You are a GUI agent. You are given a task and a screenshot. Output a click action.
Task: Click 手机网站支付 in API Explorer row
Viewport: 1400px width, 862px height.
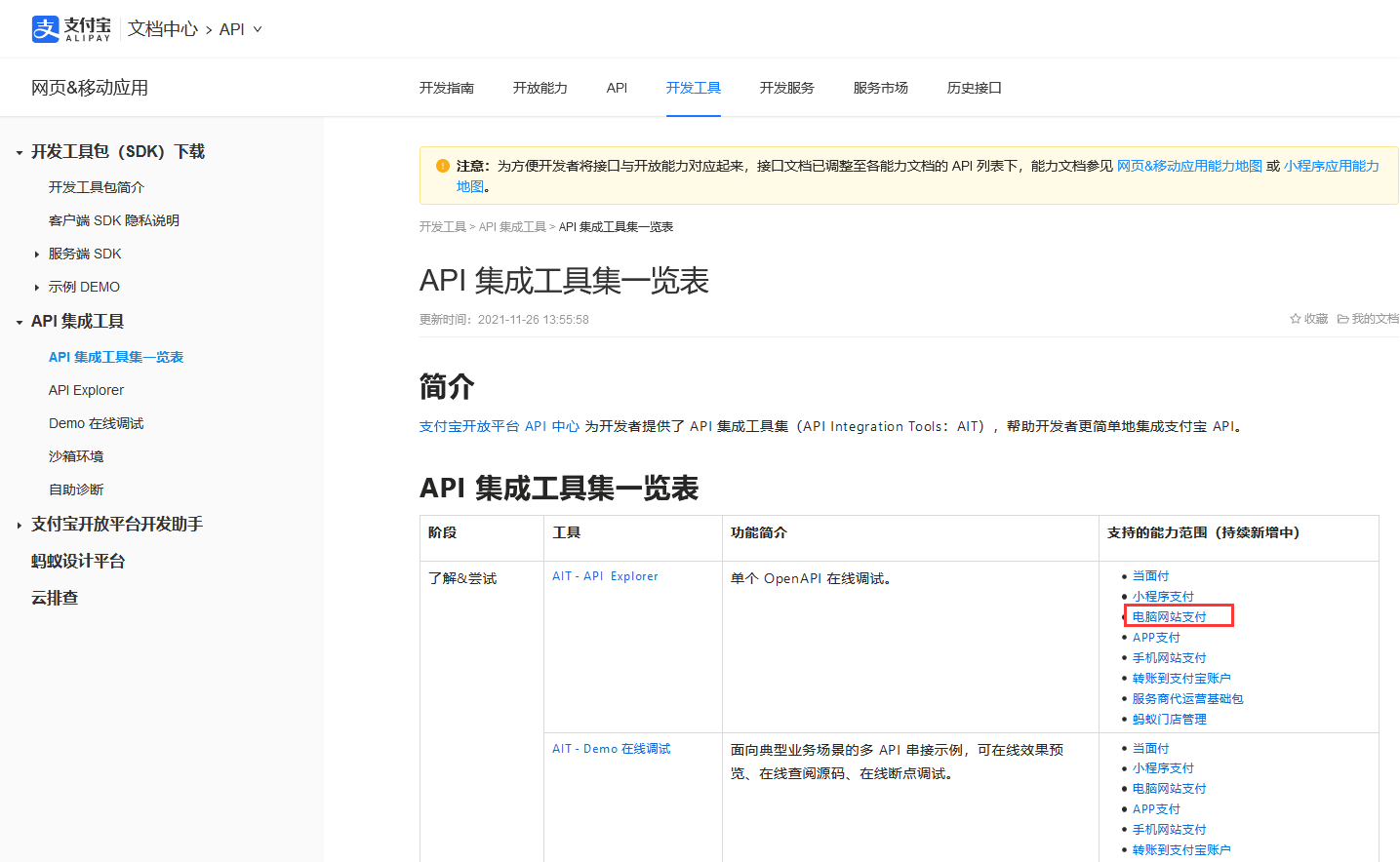(1170, 658)
